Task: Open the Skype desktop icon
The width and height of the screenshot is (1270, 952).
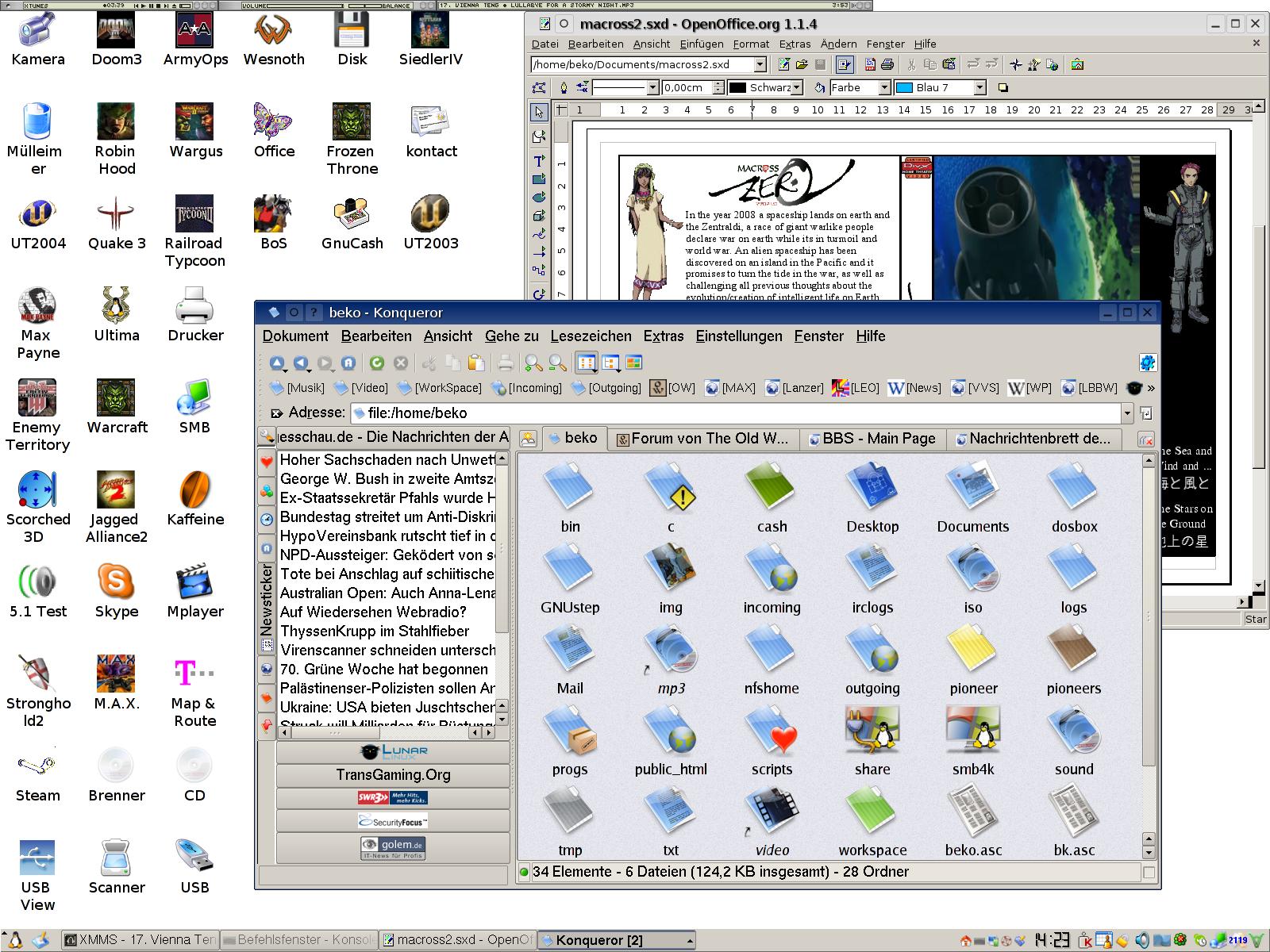Action: [x=116, y=592]
